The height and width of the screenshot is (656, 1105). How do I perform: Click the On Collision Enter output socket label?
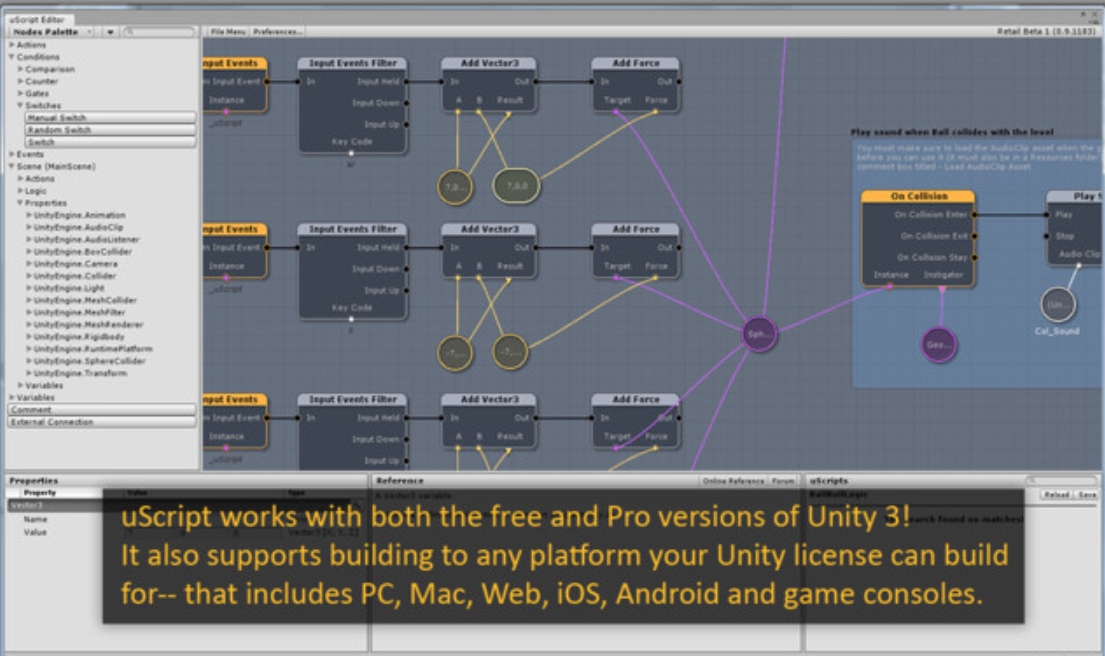(930, 214)
